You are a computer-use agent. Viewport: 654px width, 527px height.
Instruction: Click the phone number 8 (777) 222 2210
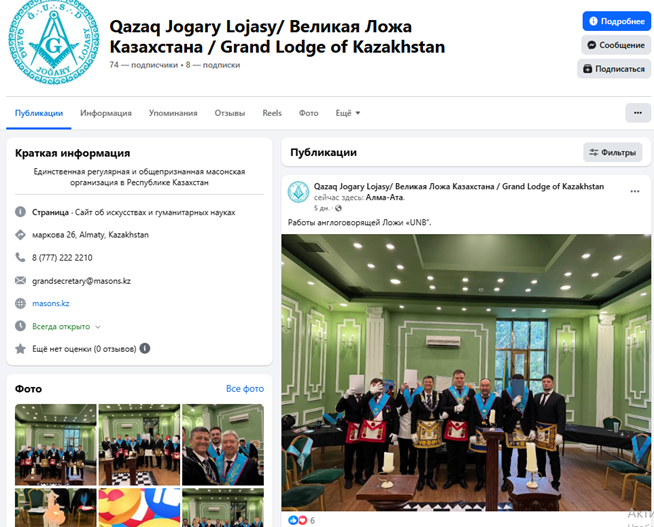[62, 258]
